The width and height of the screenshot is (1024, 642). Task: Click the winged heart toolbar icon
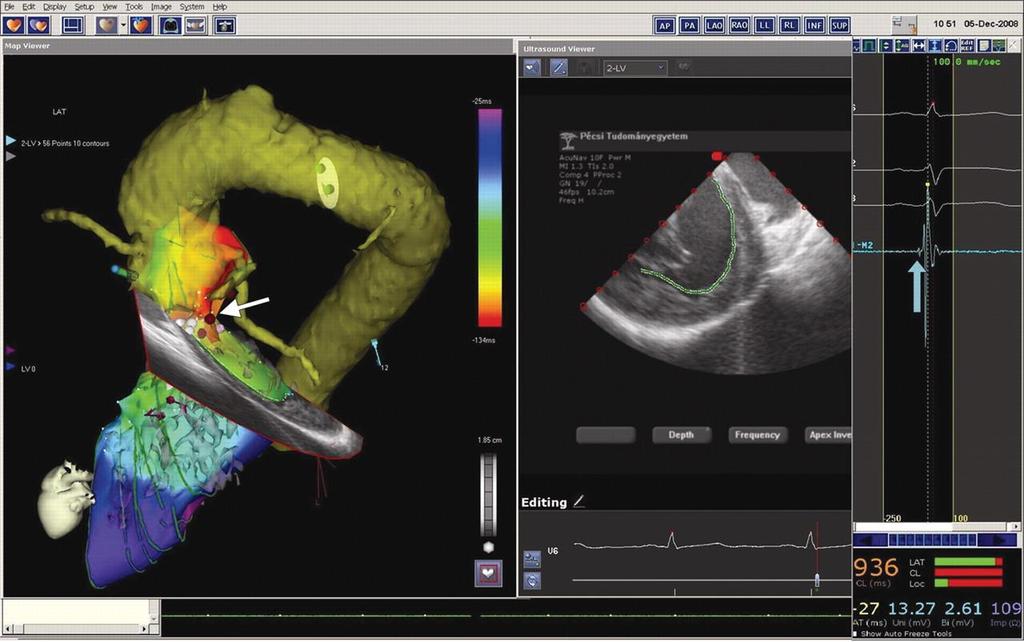click(195, 25)
